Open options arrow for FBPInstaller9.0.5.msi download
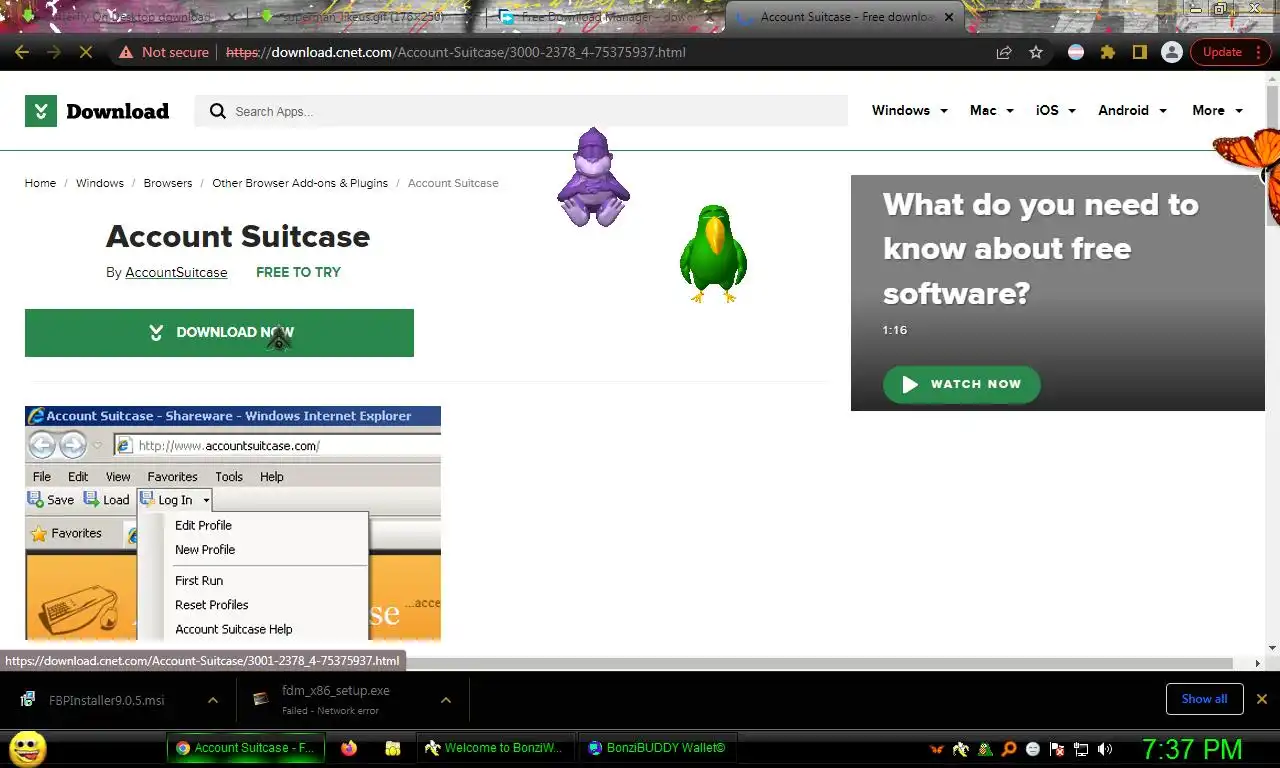The width and height of the screenshot is (1280, 768). (x=212, y=700)
